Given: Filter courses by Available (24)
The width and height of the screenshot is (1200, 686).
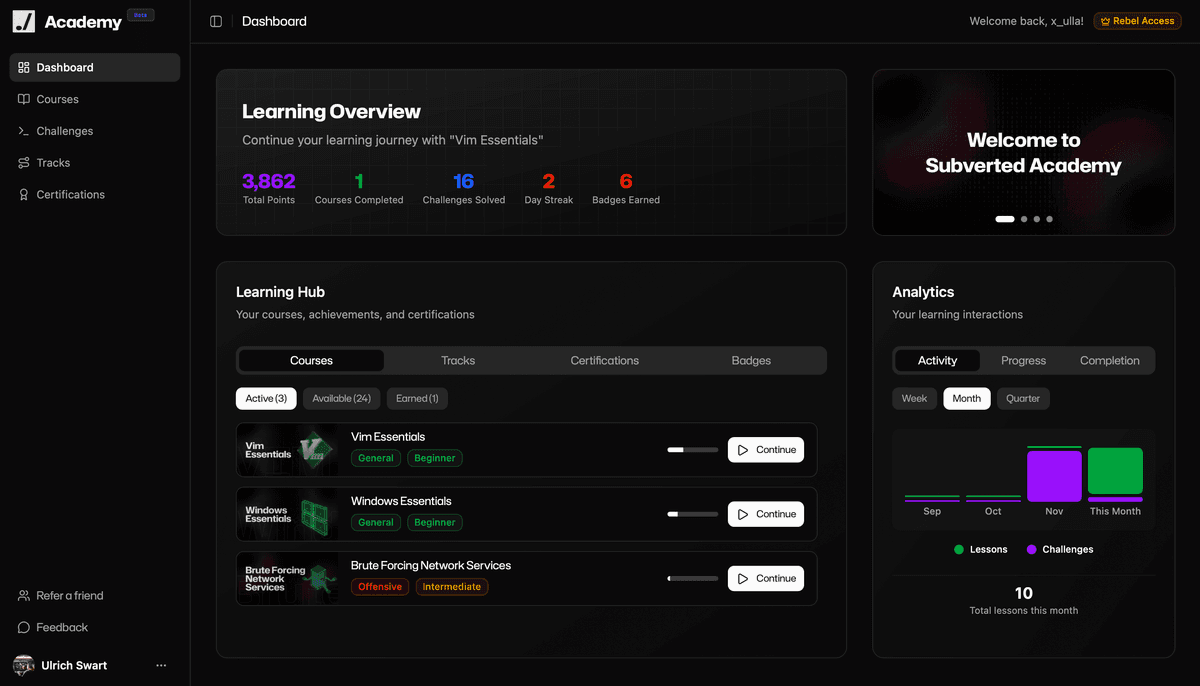Looking at the screenshot, I should [341, 398].
